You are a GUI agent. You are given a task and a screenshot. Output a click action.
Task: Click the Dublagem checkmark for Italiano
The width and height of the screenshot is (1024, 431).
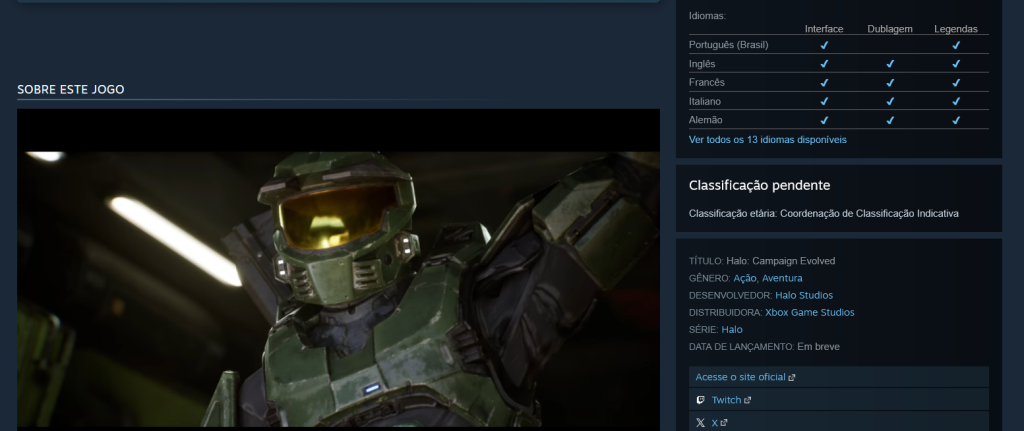889,102
